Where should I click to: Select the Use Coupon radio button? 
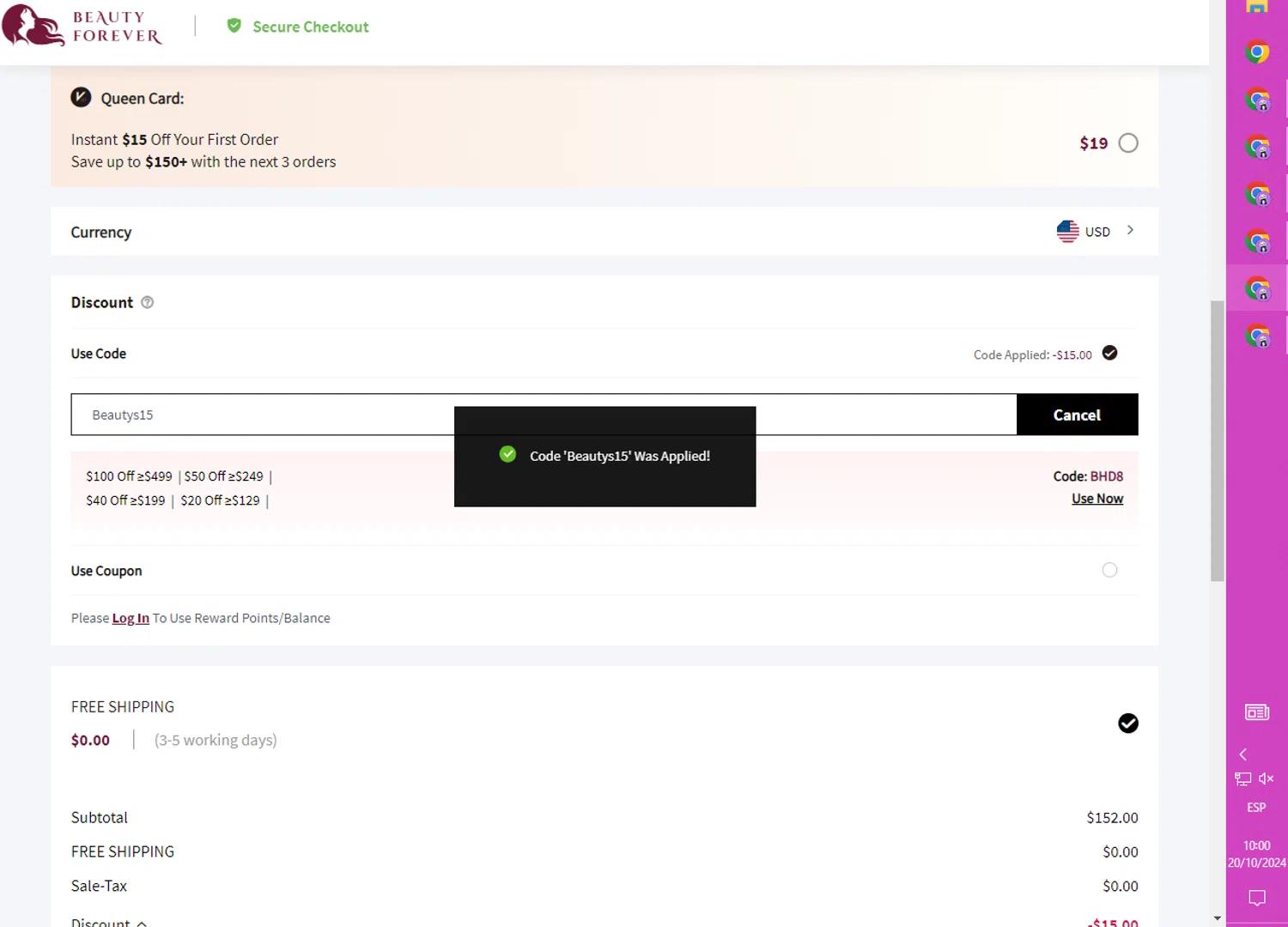(x=1109, y=570)
